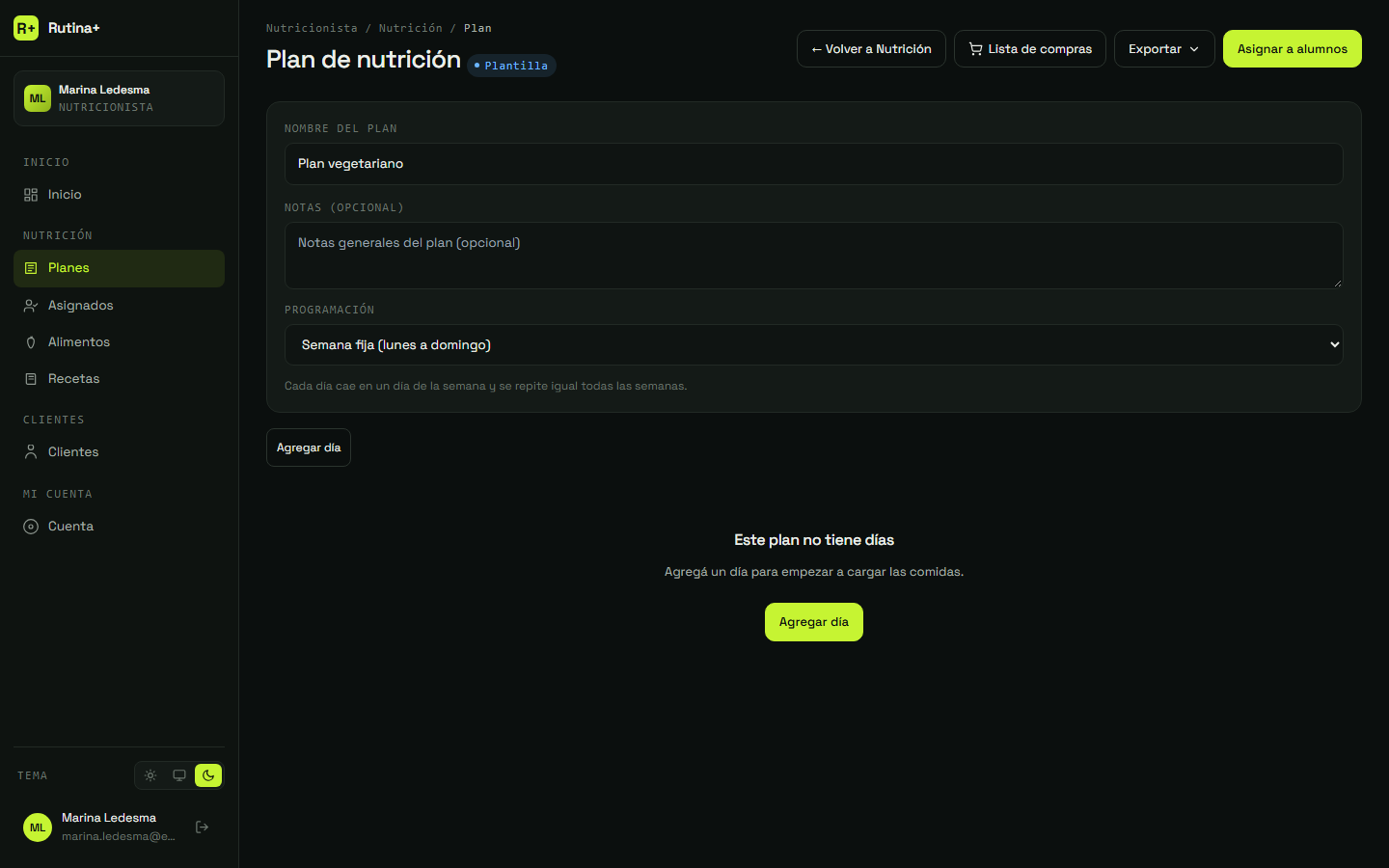
Task: Click the ML avatar in profile card
Action: [x=38, y=98]
